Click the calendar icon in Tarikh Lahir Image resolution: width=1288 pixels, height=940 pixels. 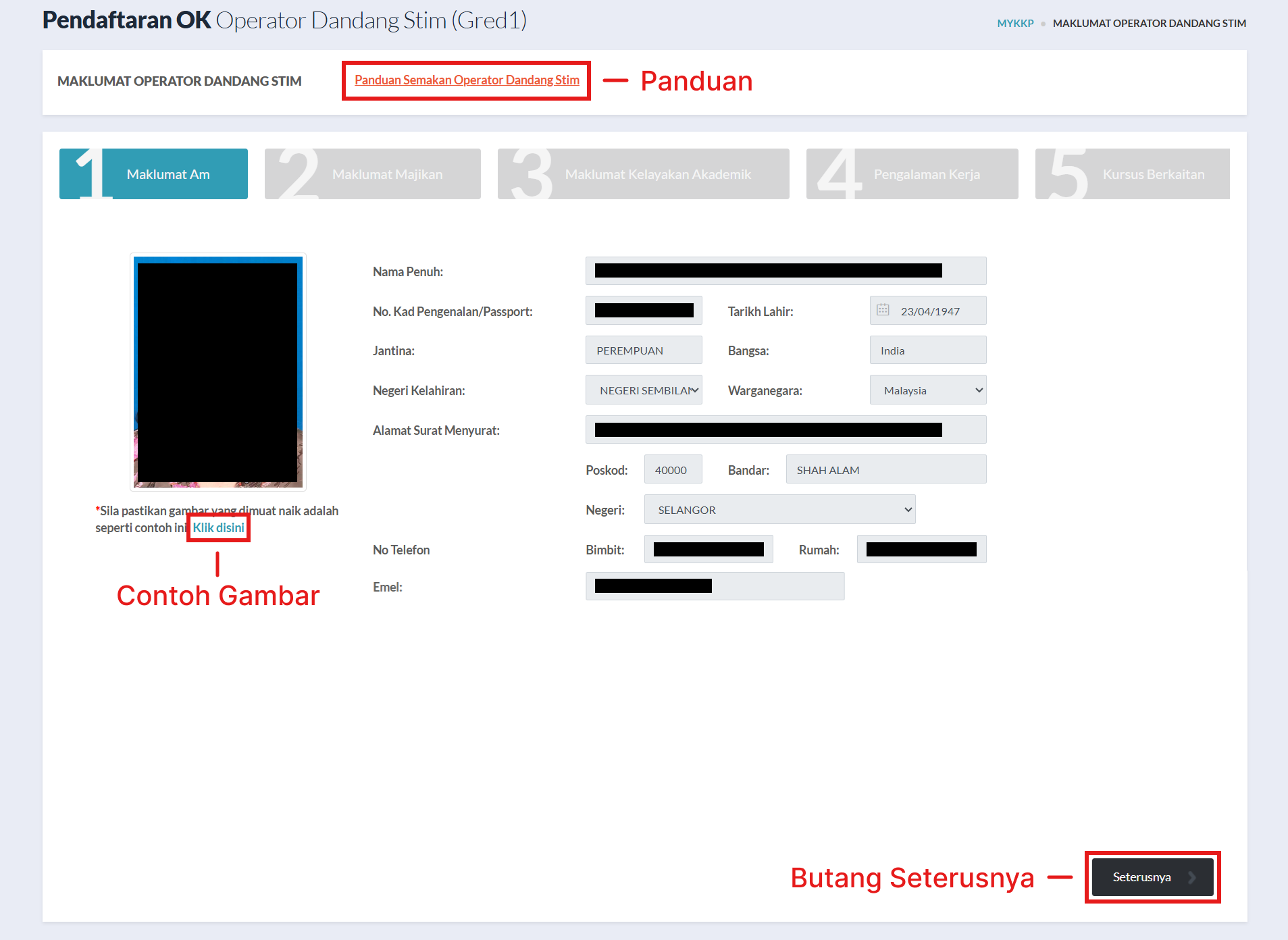click(x=883, y=311)
